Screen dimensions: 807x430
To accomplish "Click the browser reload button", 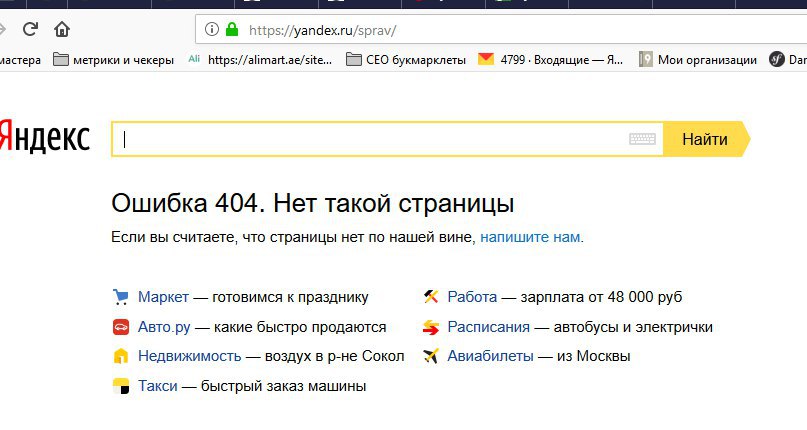I will pos(30,29).
